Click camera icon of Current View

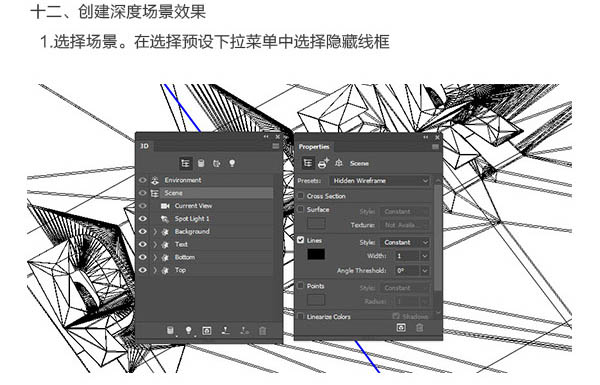coord(165,206)
